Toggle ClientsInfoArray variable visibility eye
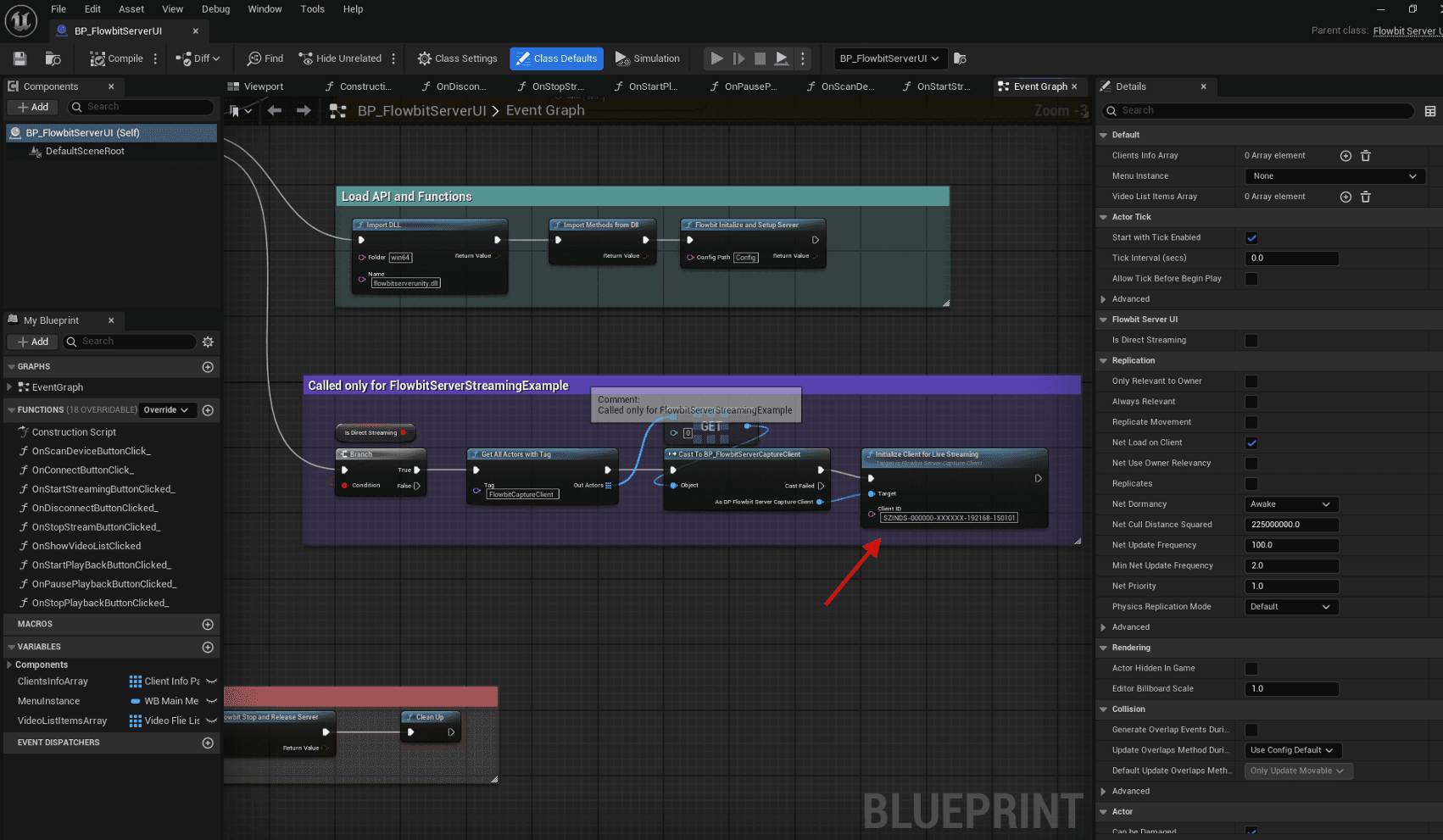 coord(212,681)
